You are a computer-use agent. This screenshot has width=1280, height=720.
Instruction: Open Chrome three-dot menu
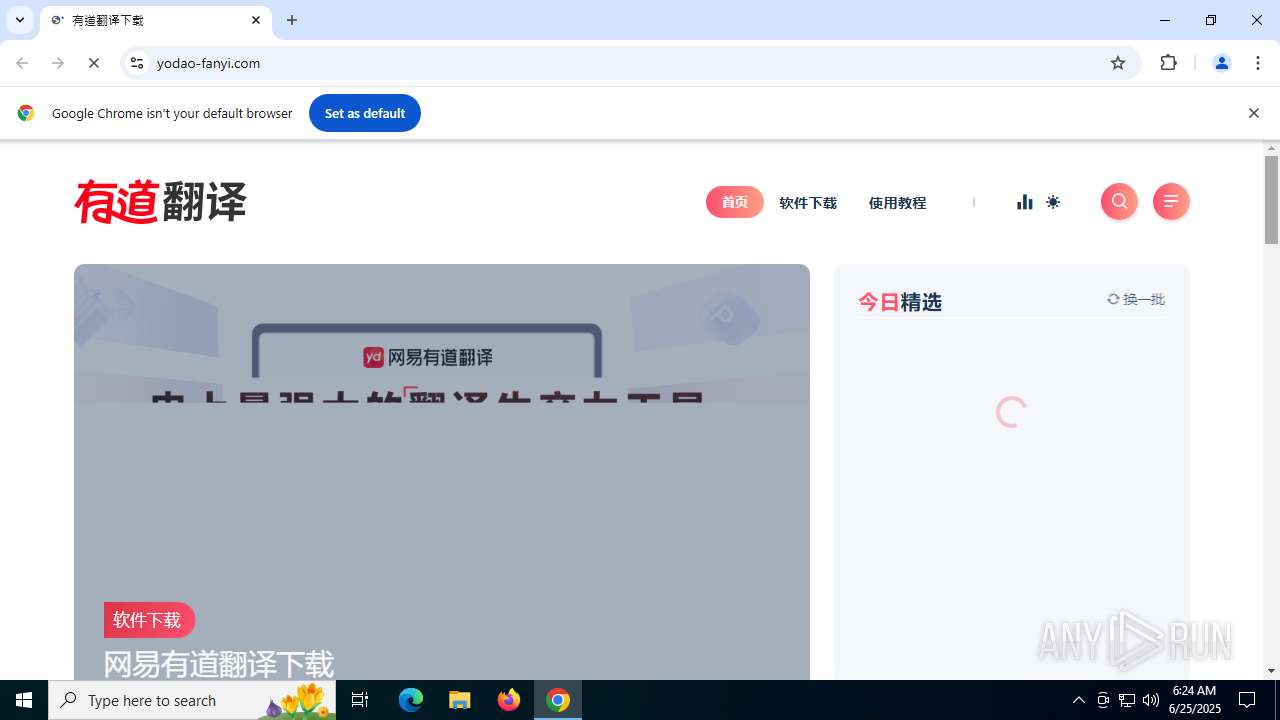click(1258, 63)
